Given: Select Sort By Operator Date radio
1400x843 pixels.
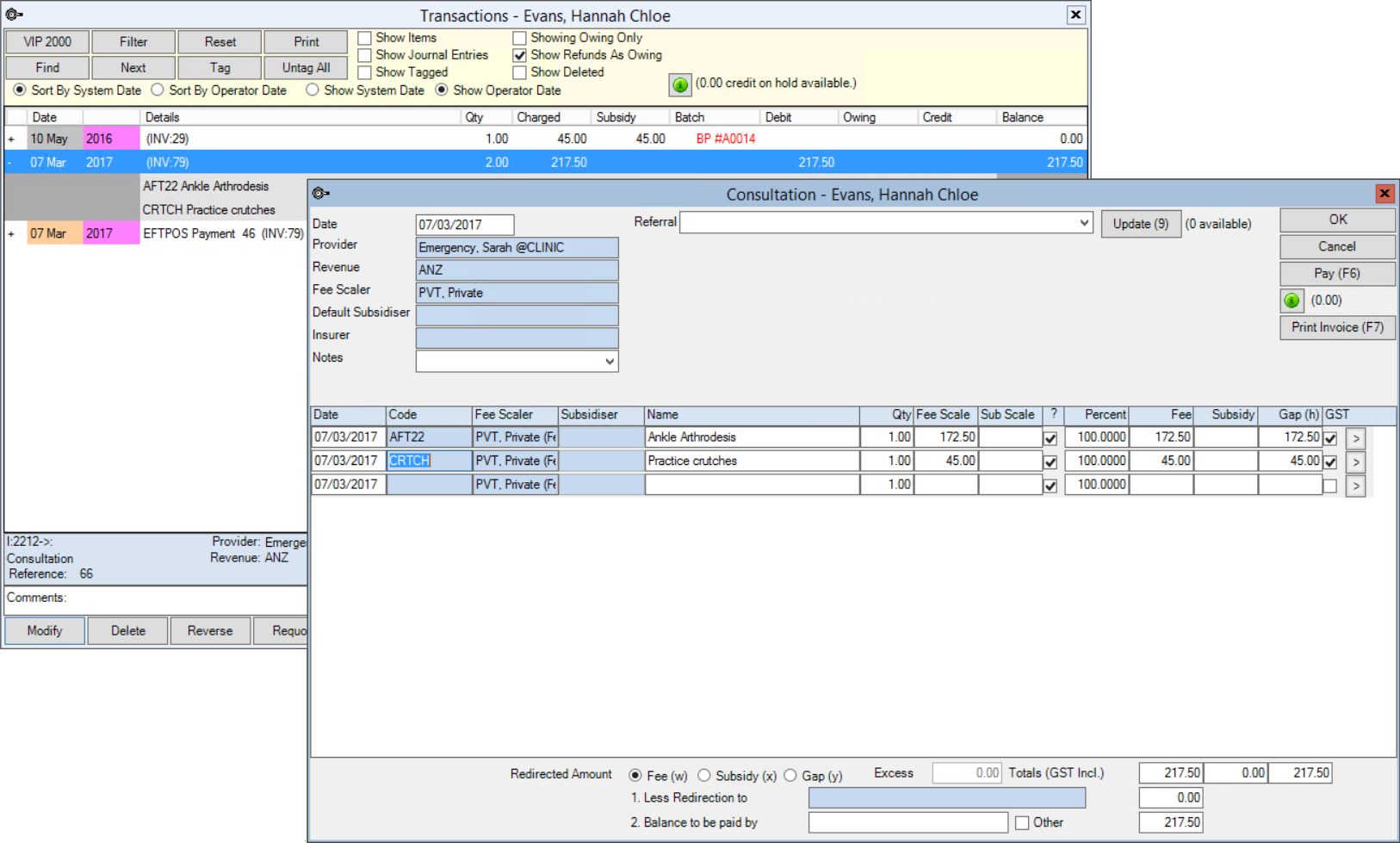Looking at the screenshot, I should coord(158,90).
